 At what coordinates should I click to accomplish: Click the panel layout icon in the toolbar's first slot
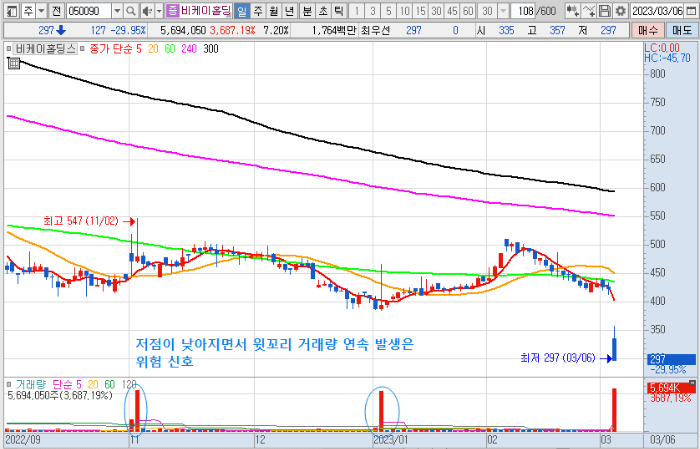12,11
